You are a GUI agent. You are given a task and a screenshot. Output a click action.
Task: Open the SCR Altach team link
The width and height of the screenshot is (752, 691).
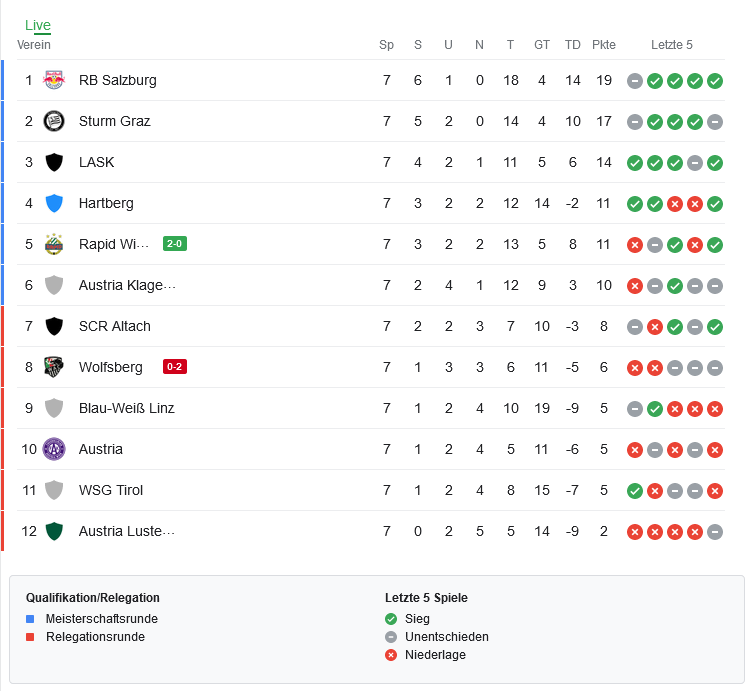[115, 326]
